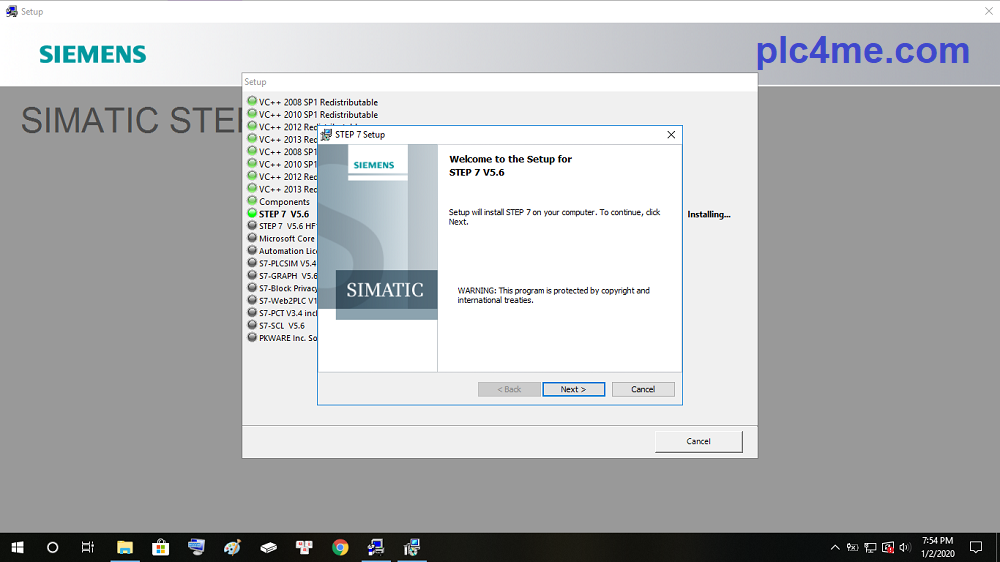Select the S7-Block Privacy row
This screenshot has width=1000, height=562.
click(281, 288)
